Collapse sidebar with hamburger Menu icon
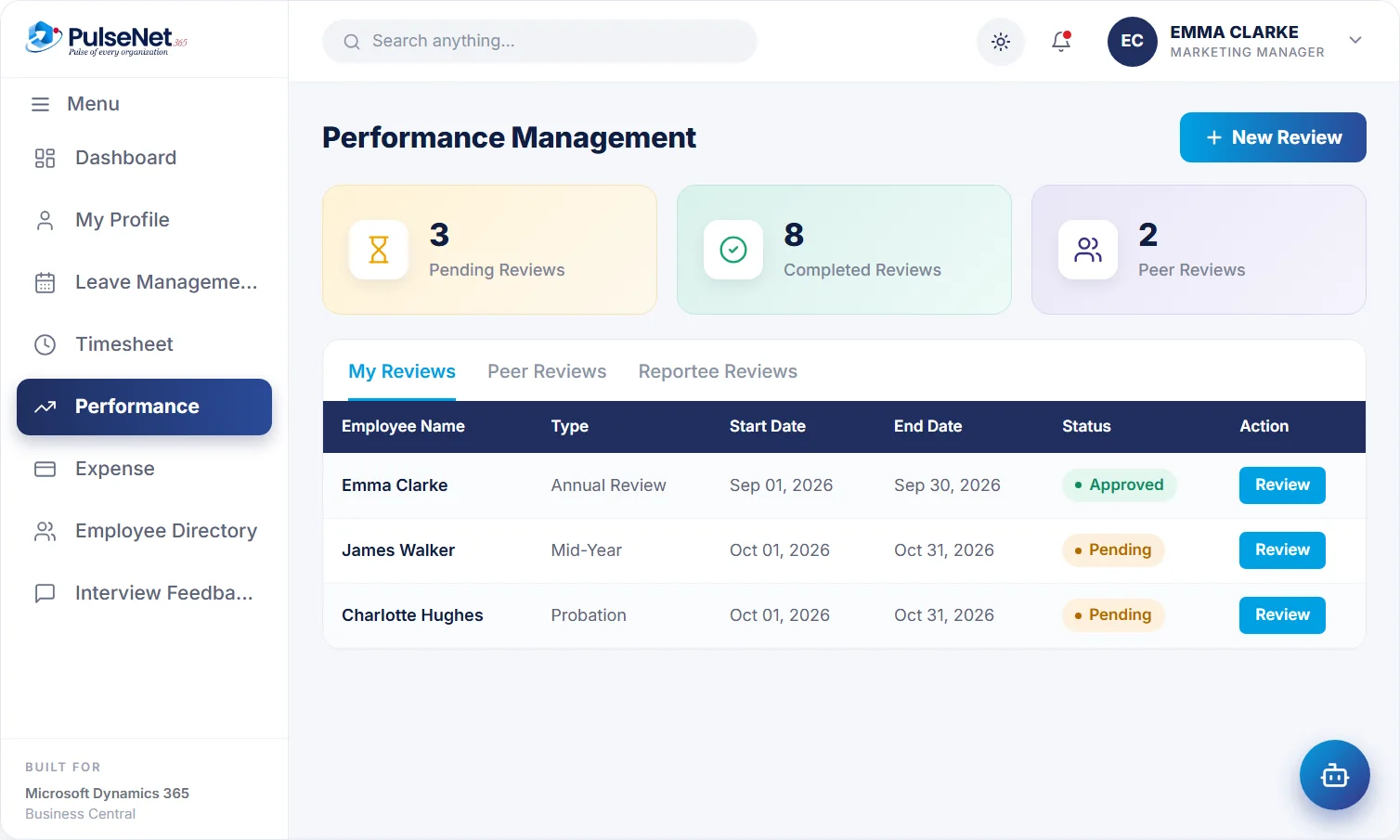Image resolution: width=1400 pixels, height=840 pixels. click(x=40, y=104)
